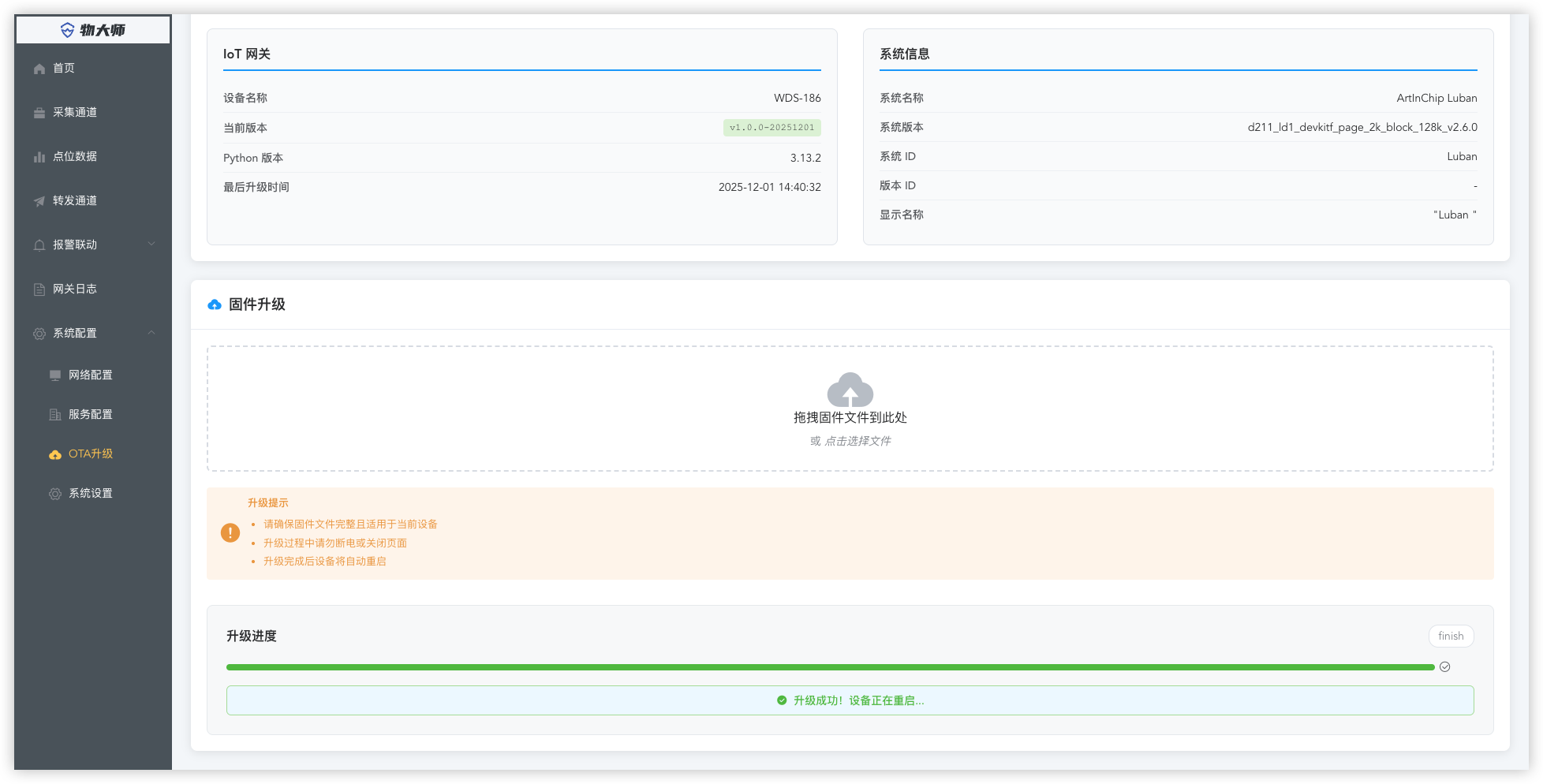Collapse the 系统配置 submenu chevron
This screenshot has width=1543, height=784.
151,333
